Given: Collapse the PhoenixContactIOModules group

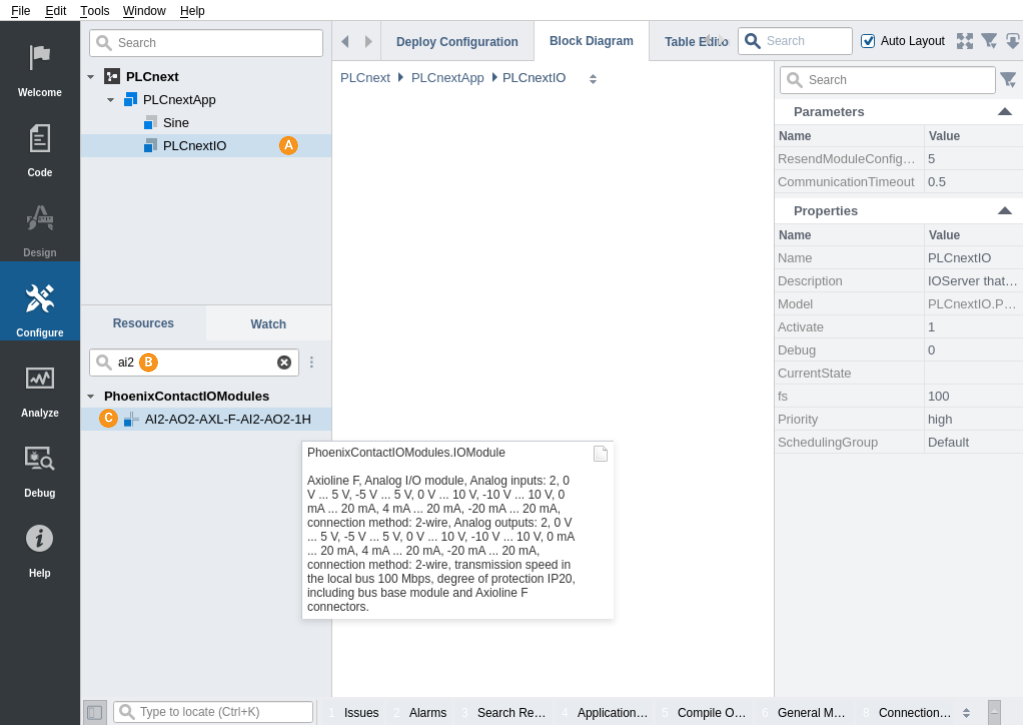Looking at the screenshot, I should point(91,396).
